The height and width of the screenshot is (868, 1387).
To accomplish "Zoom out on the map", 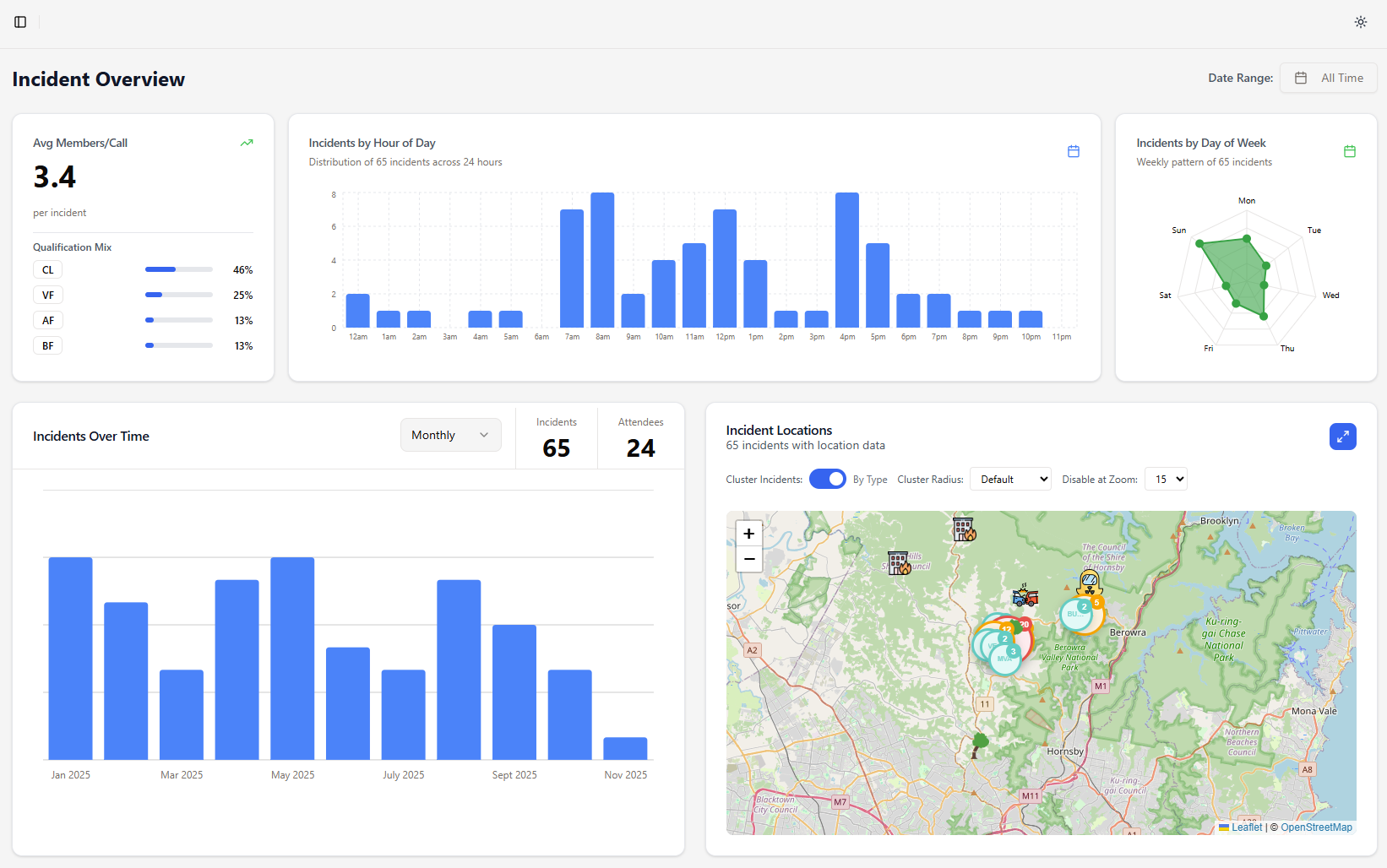I will click(x=748, y=559).
